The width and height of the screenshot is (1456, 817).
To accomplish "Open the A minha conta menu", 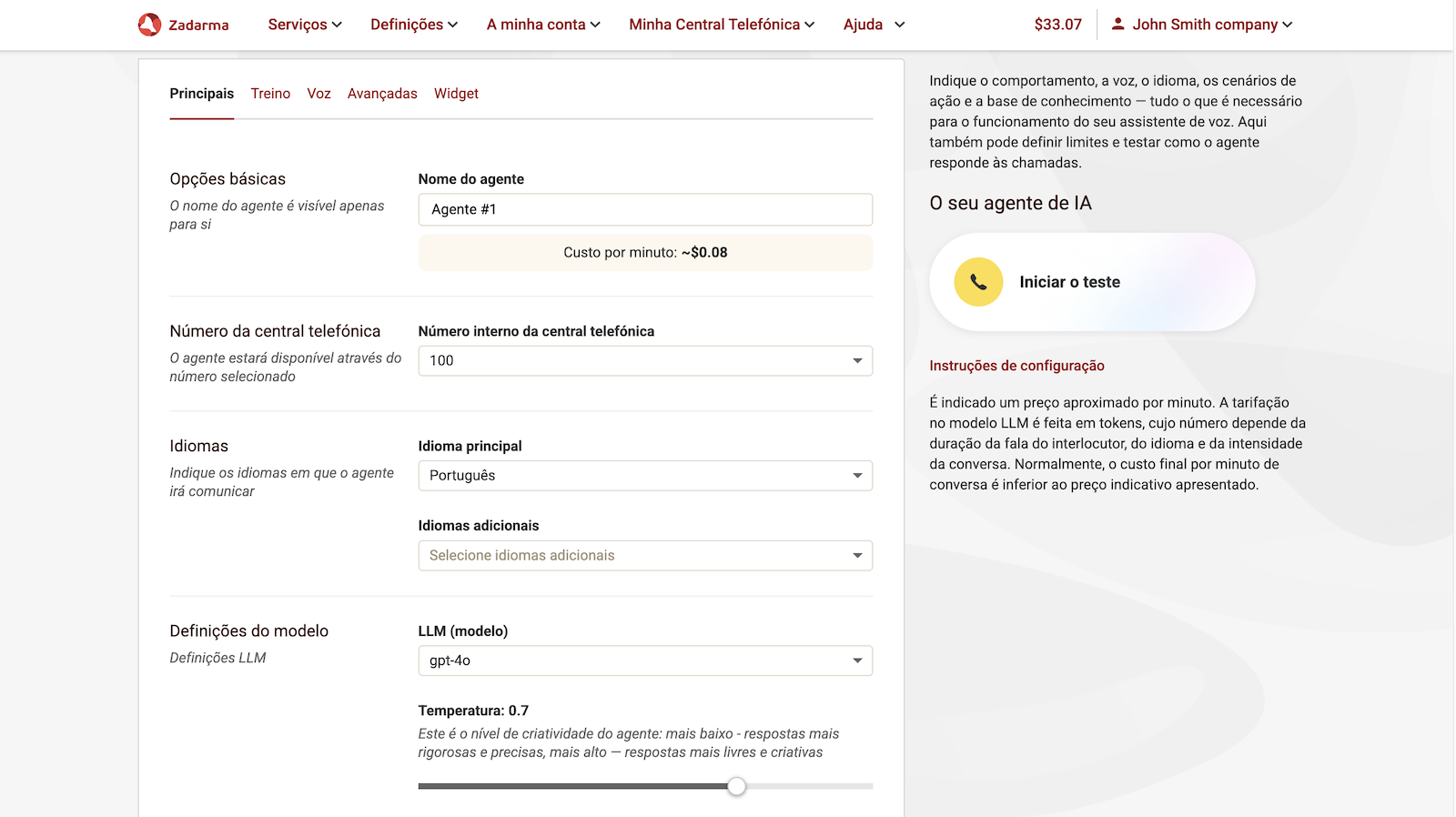I will (x=543, y=25).
